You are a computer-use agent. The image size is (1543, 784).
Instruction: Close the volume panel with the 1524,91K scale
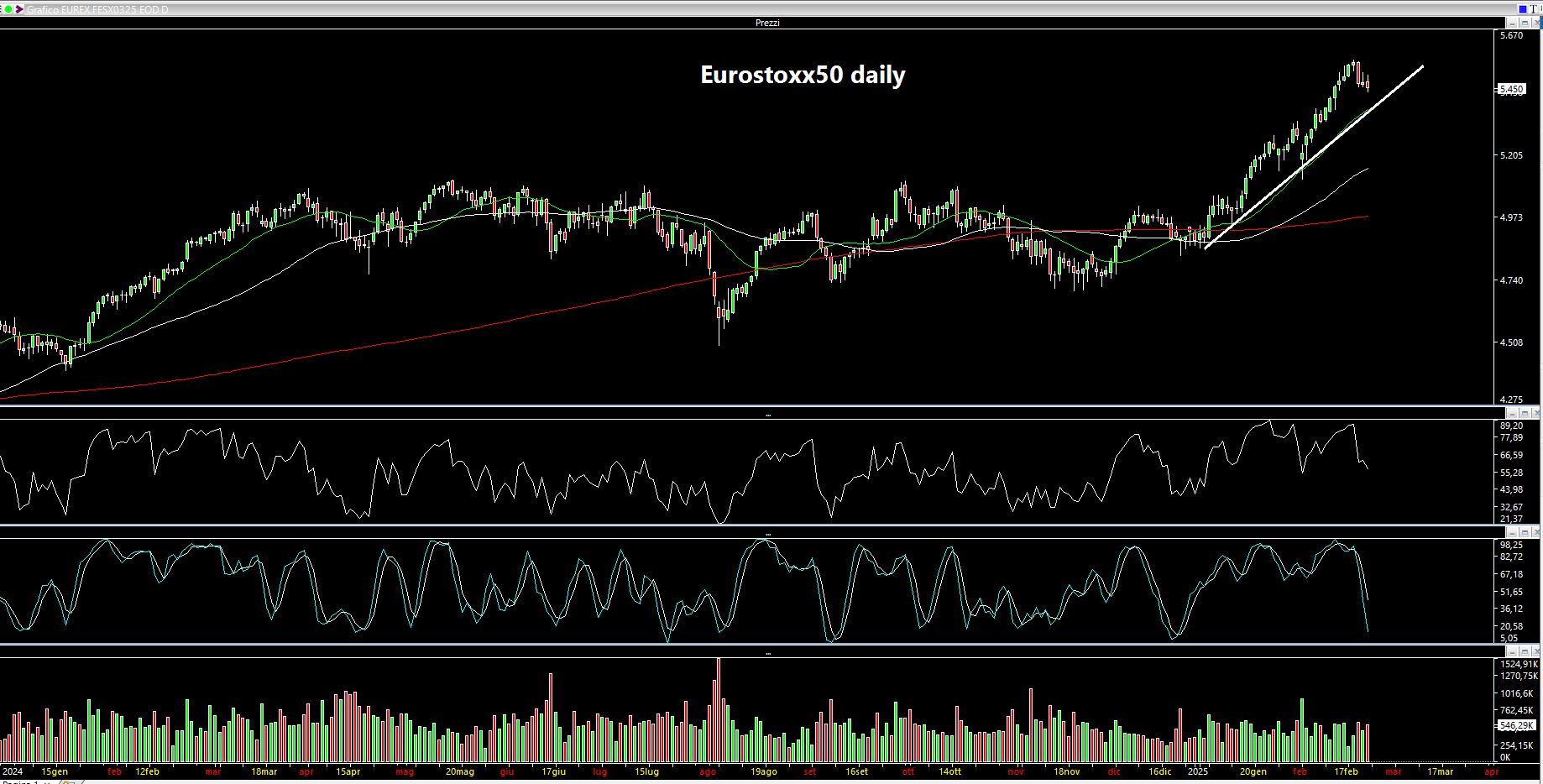1536,651
